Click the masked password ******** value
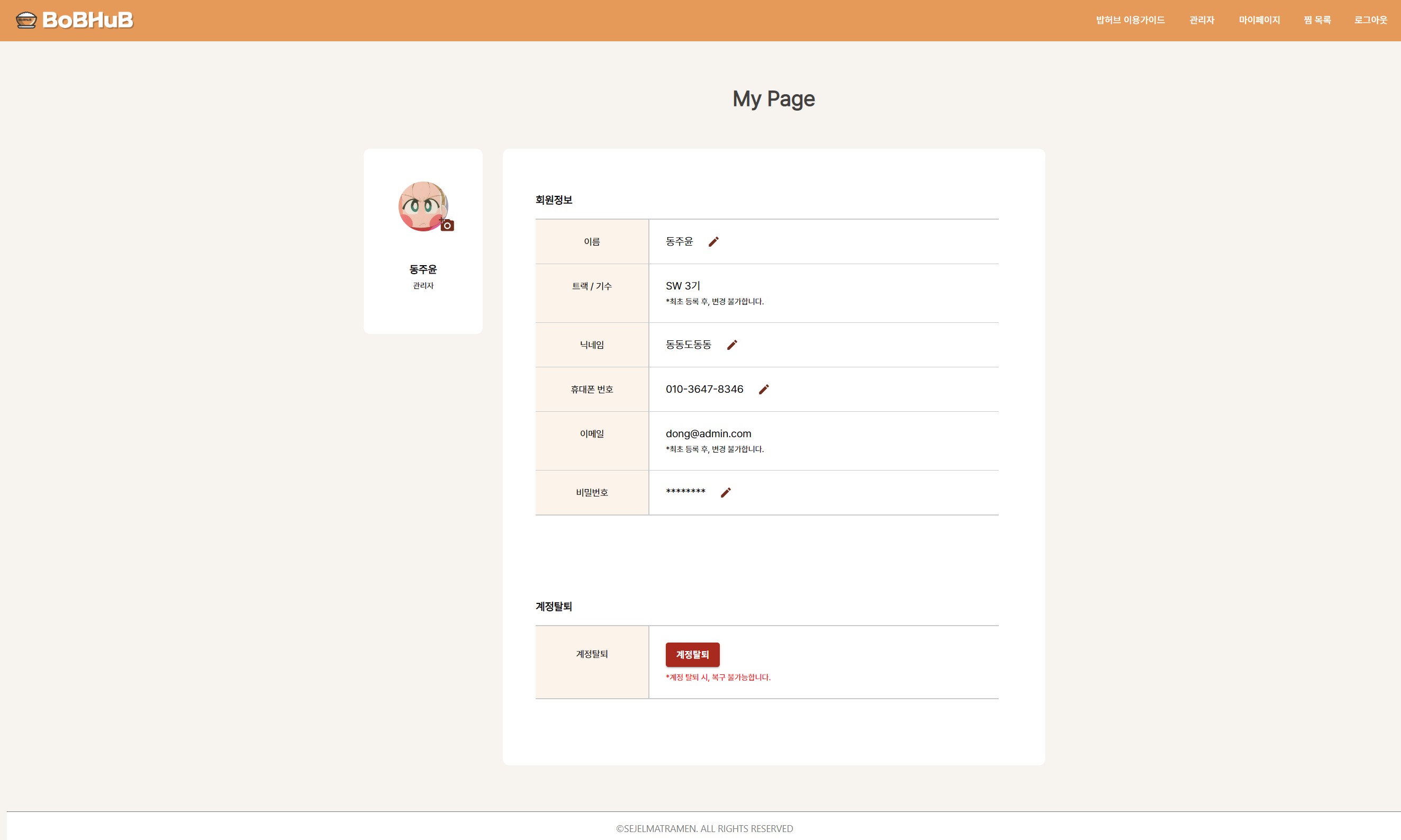Screen dimensions: 1401x840 pos(685,491)
